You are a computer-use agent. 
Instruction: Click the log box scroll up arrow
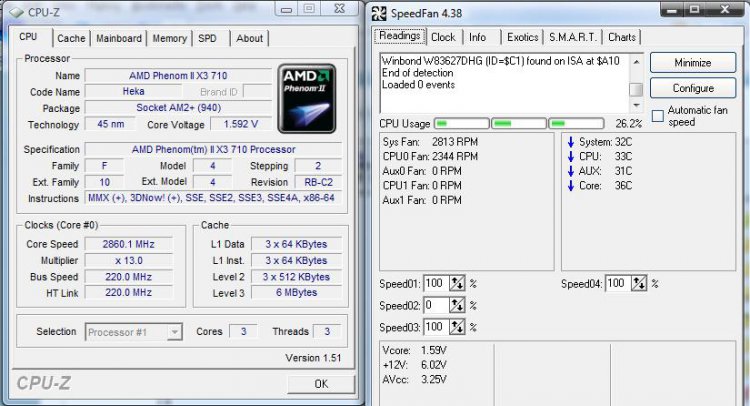tap(636, 62)
